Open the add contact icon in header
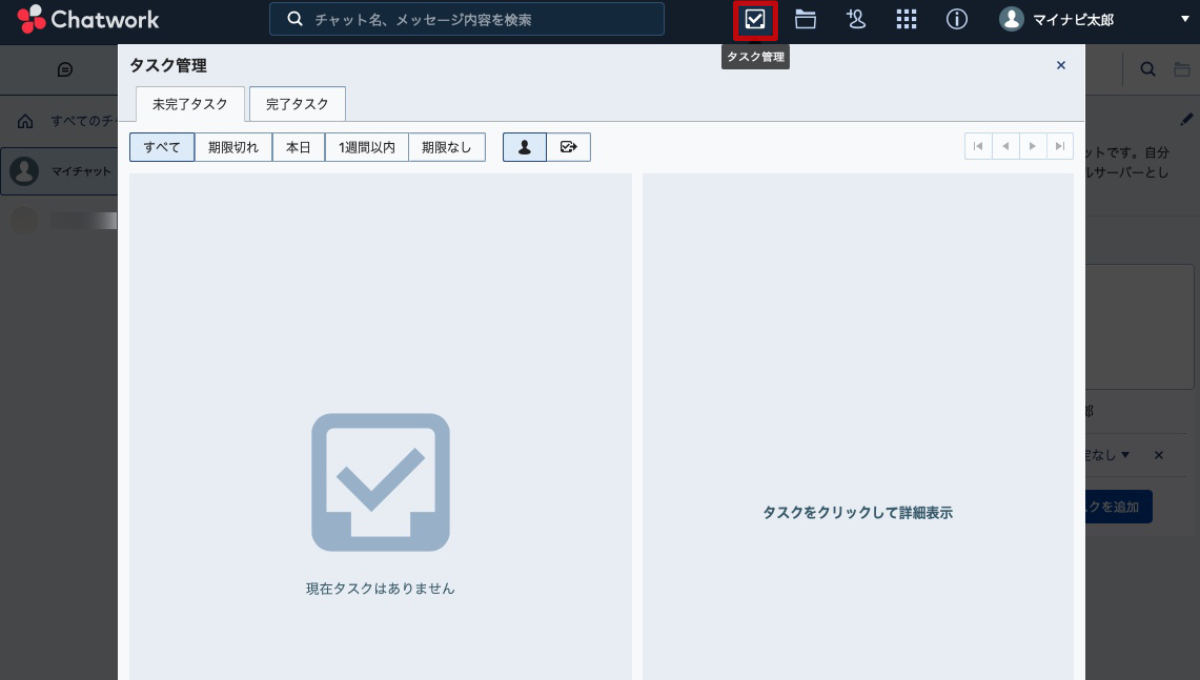This screenshot has width=1200, height=680. tap(856, 19)
